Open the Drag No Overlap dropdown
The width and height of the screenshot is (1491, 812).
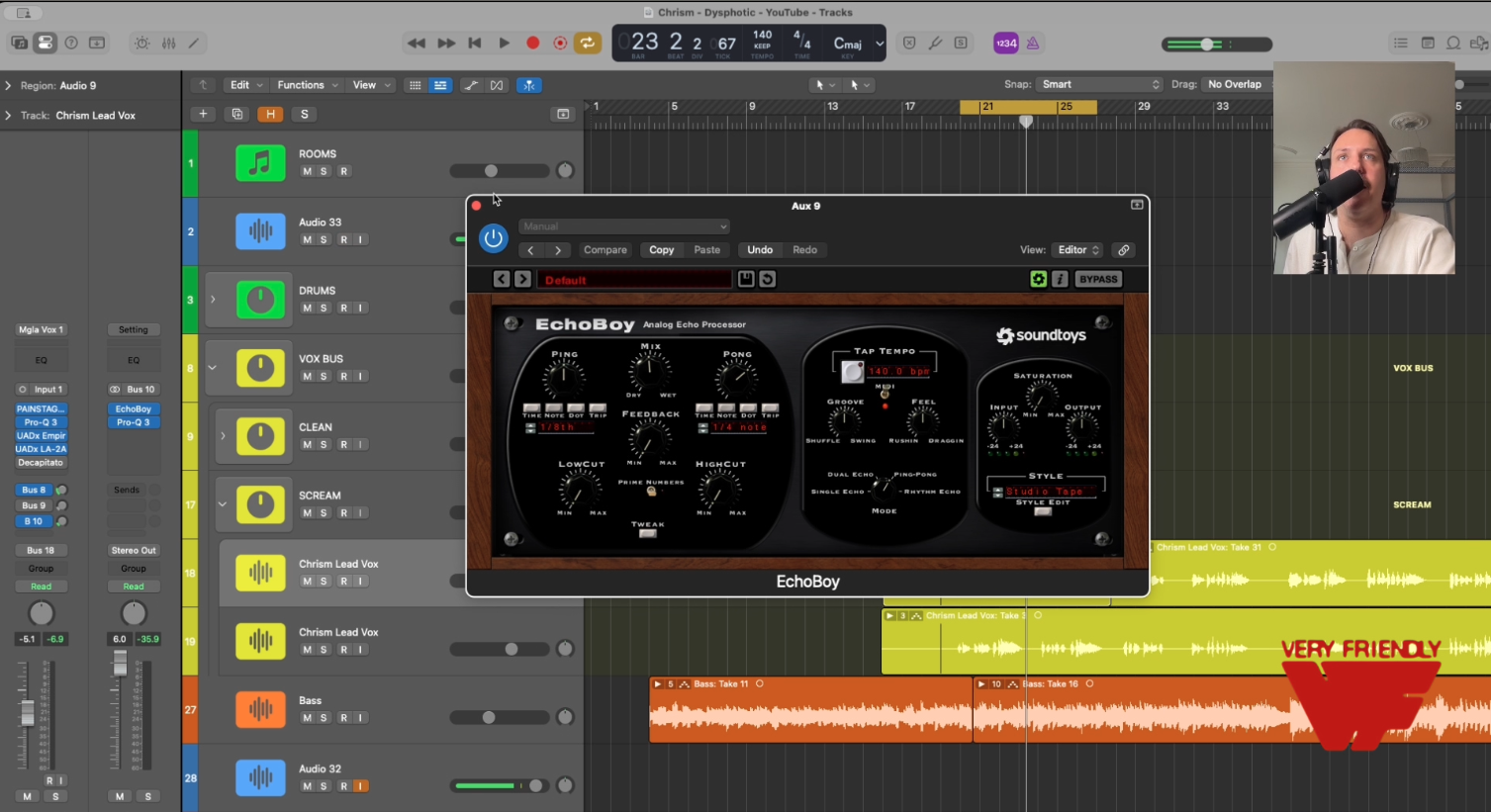(1238, 84)
